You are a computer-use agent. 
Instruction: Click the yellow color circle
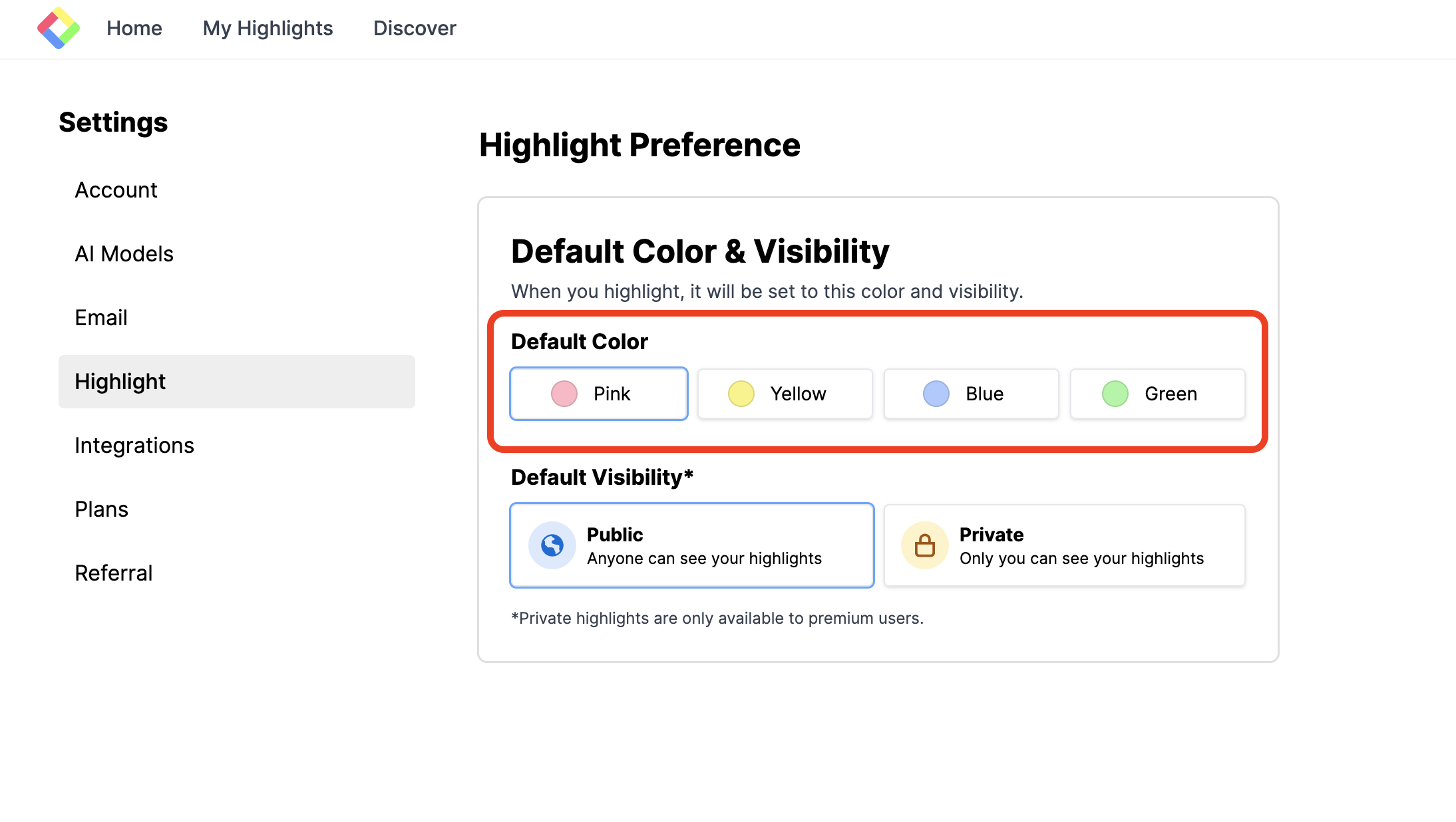(741, 394)
